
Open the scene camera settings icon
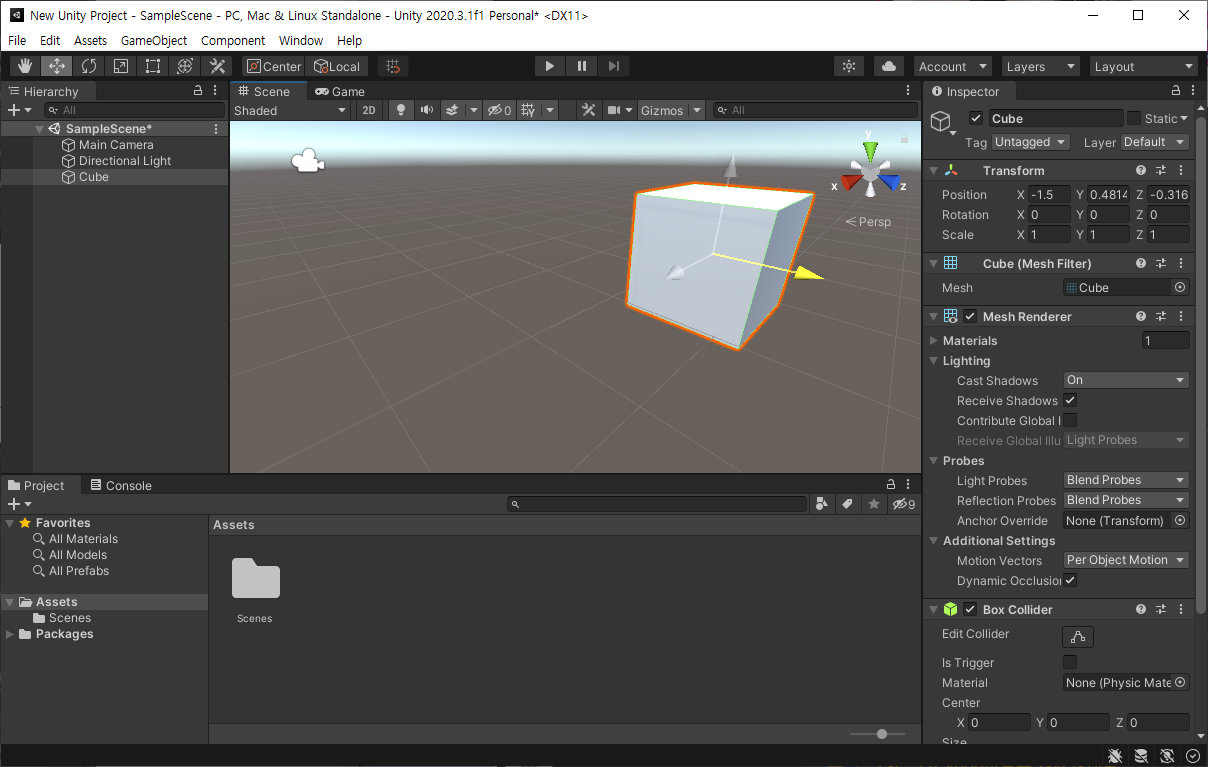click(614, 110)
